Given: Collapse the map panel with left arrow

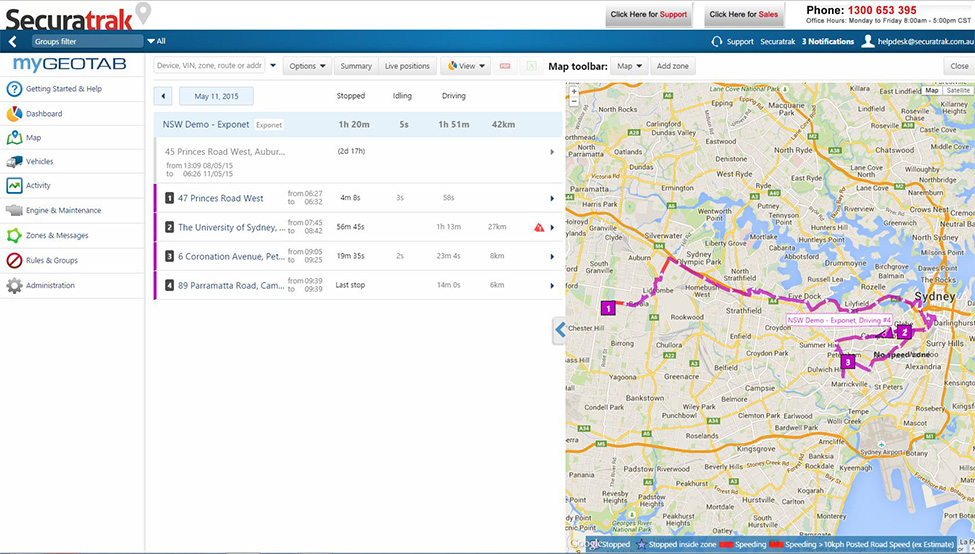Looking at the screenshot, I should point(559,330).
